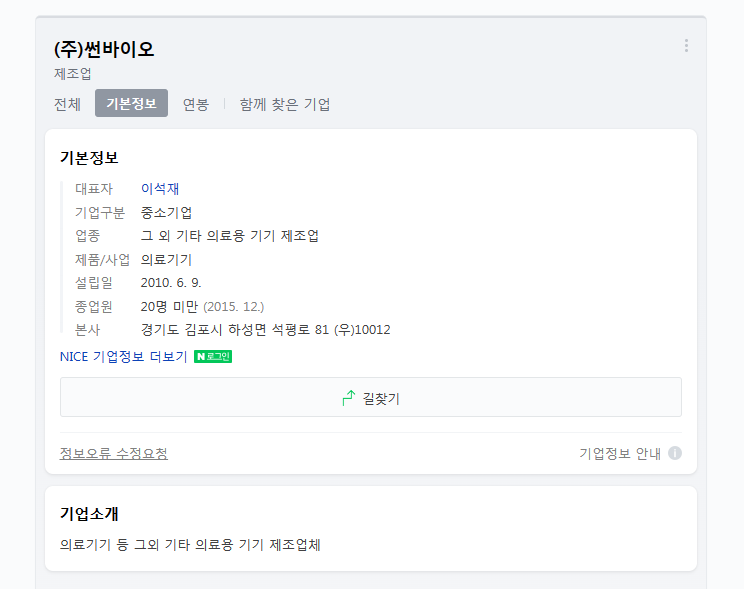Click the 길찾기 directions button
744x589 pixels.
point(371,397)
